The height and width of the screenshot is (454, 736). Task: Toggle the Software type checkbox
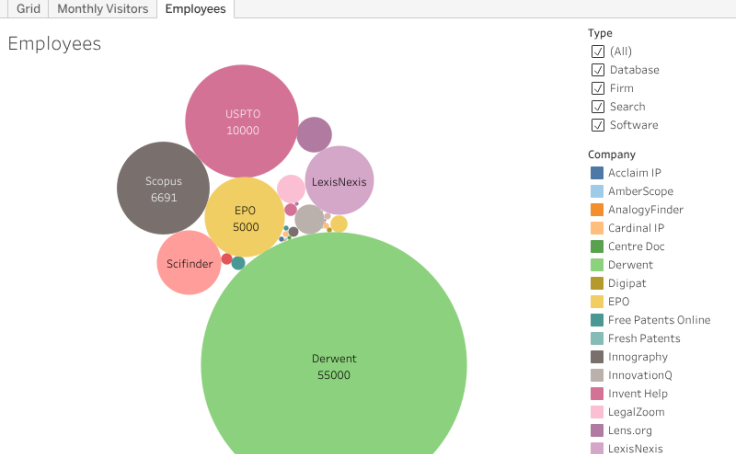pyautogui.click(x=598, y=125)
